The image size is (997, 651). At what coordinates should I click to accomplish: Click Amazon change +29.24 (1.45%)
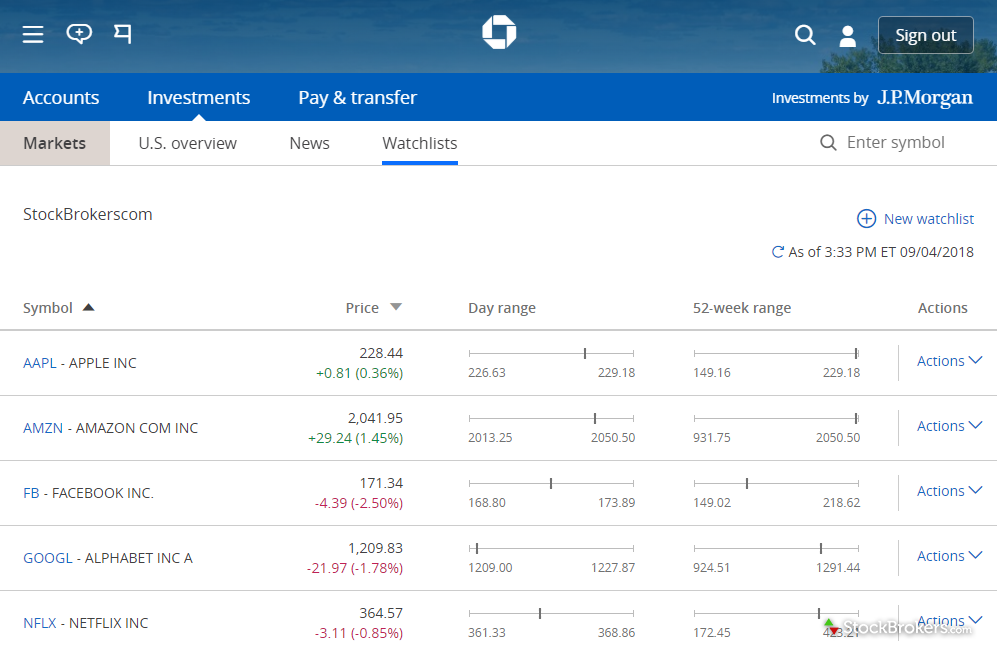pos(355,438)
